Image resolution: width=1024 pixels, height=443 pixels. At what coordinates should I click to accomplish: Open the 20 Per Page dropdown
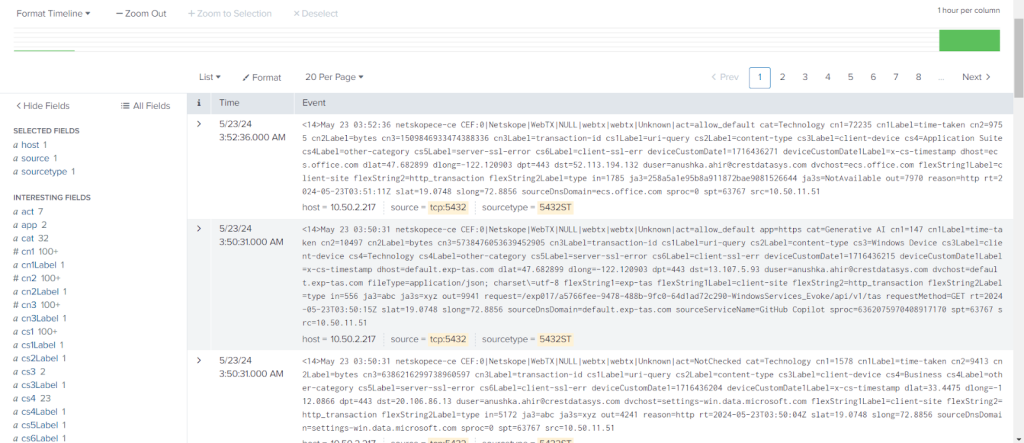tap(334, 77)
